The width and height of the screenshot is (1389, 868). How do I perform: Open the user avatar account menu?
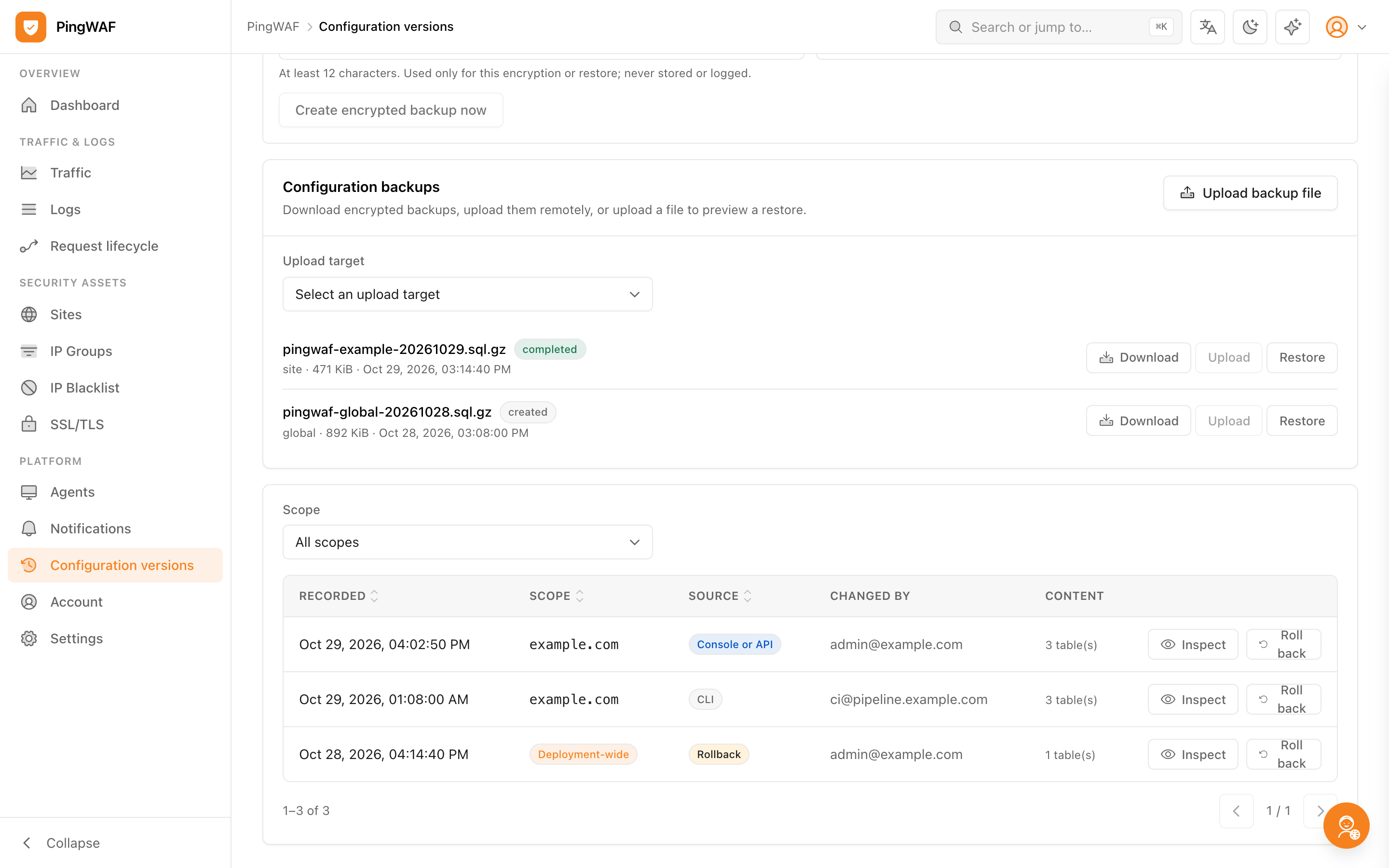[x=1346, y=27]
